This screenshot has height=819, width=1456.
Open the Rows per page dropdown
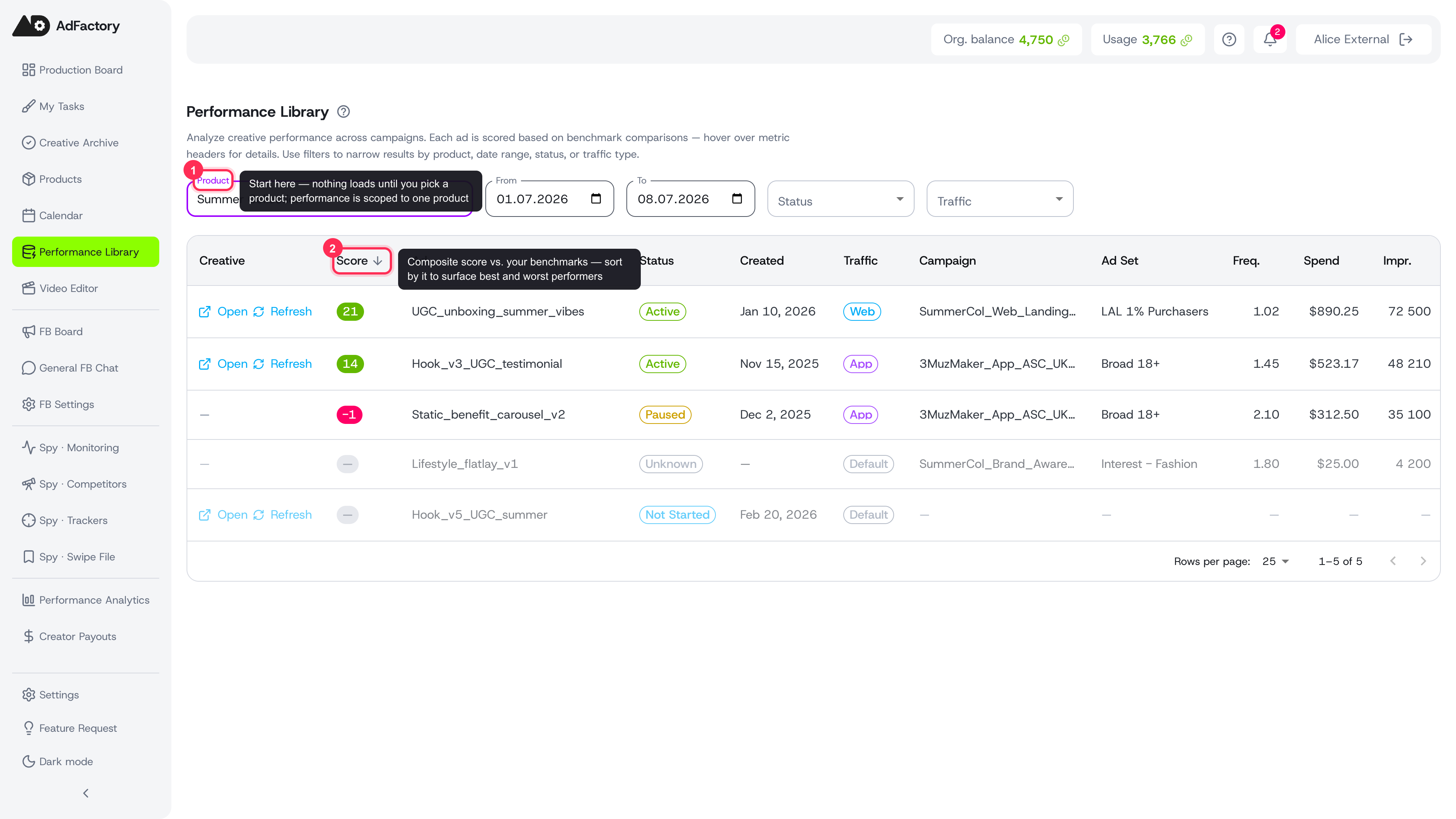(1275, 561)
